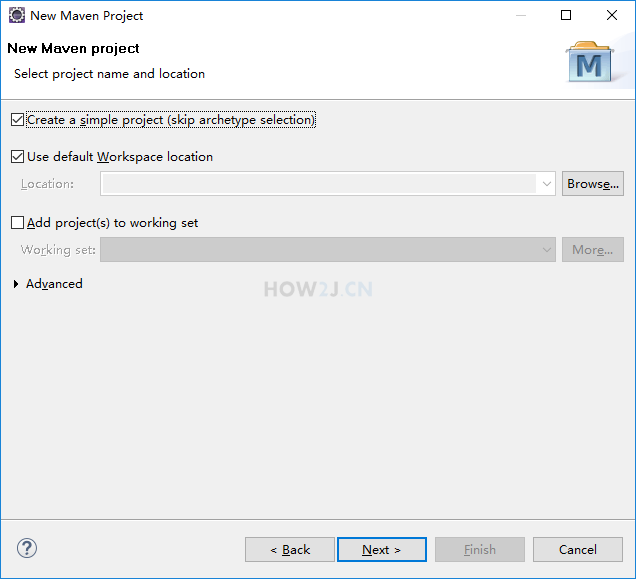Screen dimensions: 636x579
Task: Maximize the New Maven Project window
Action: click(x=566, y=15)
